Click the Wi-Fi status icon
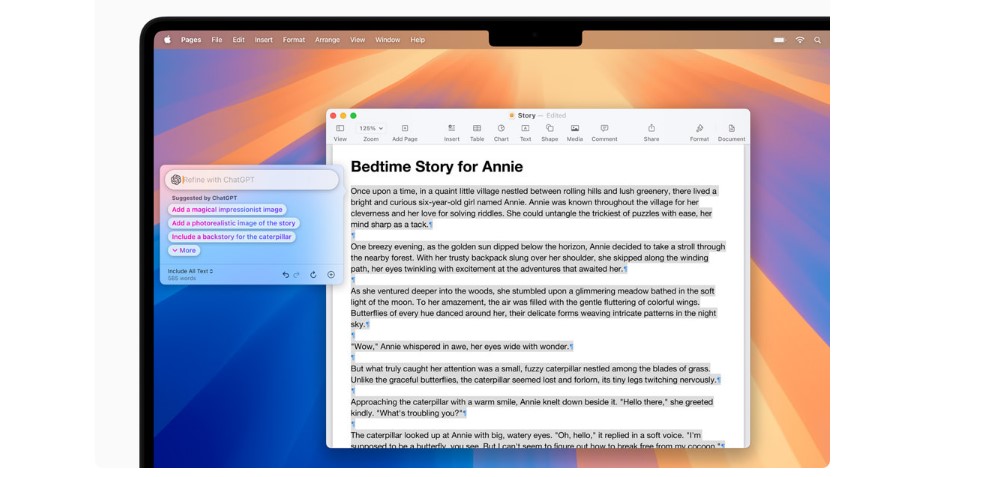This screenshot has height=477, width=992. pyautogui.click(x=800, y=40)
